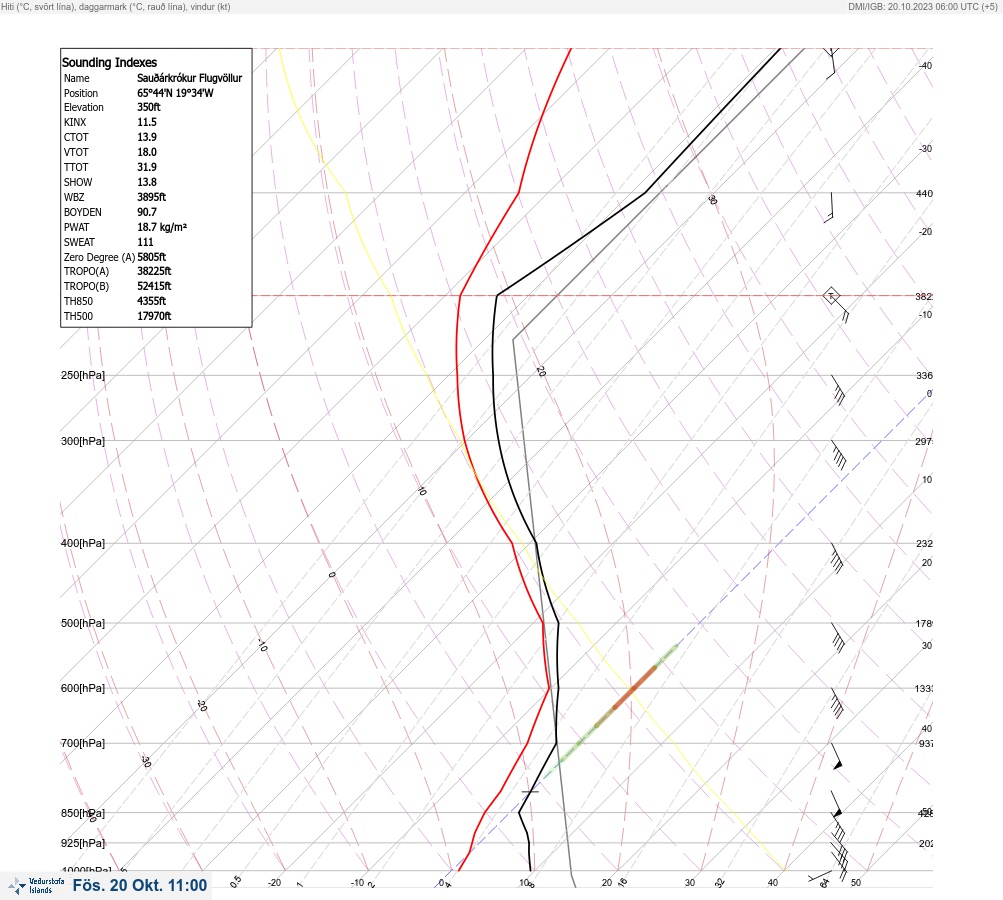Click the SWEAT value '111'
The height and width of the screenshot is (900, 1003).
[x=145, y=242]
